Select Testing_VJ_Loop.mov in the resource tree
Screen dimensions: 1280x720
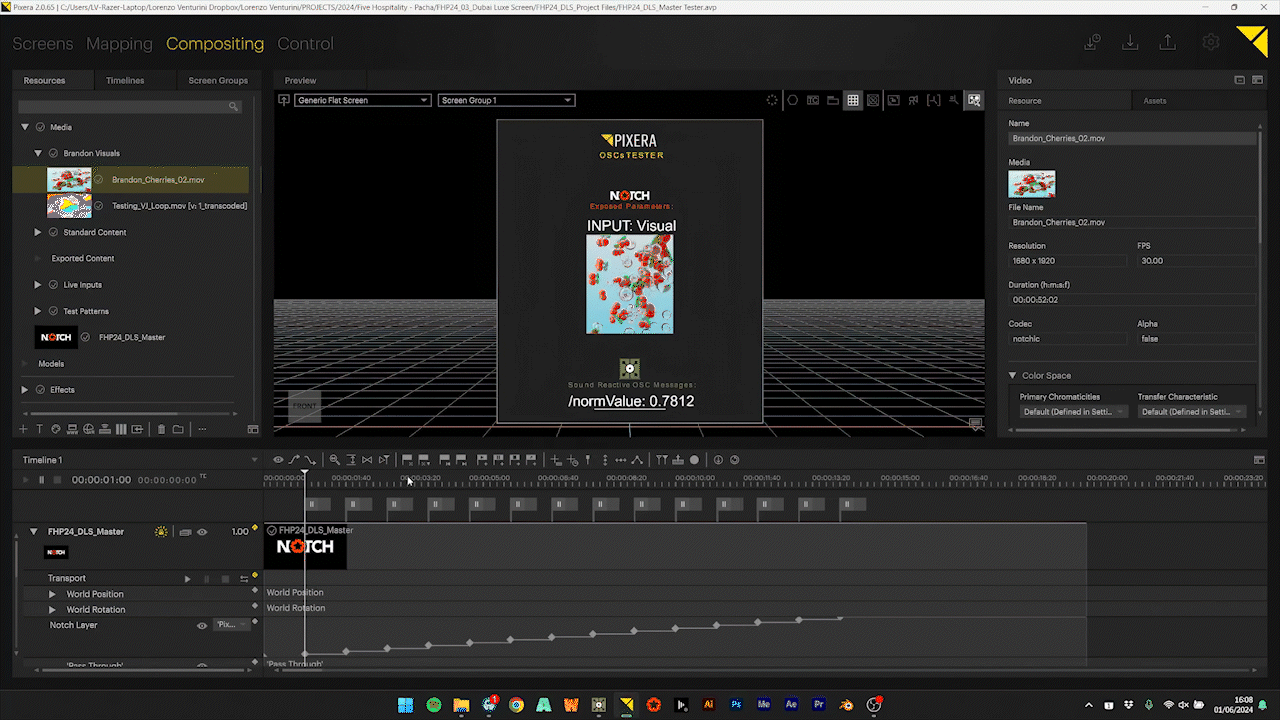pyautogui.click(x=178, y=206)
